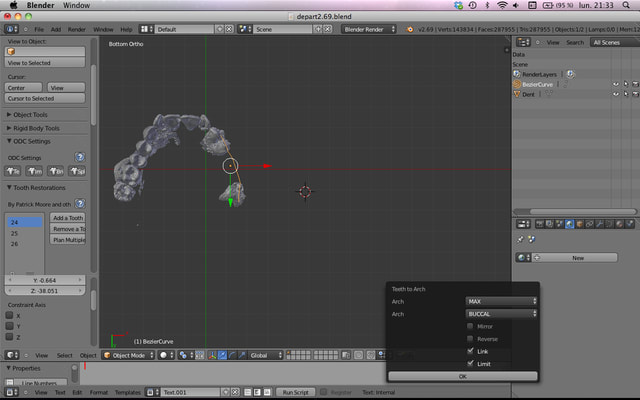The image size is (640, 400).
Task: Open the 3D view editor type selector icon
Action: 11,355
